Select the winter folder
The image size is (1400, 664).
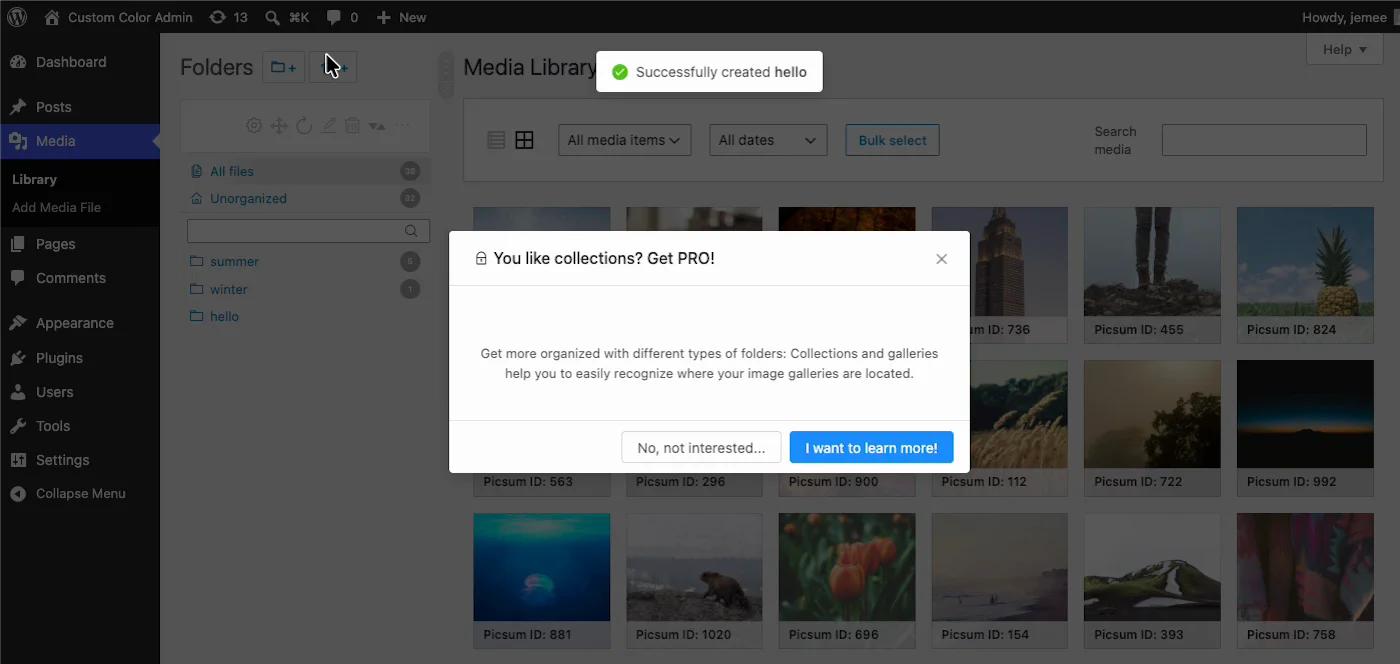(306, 289)
